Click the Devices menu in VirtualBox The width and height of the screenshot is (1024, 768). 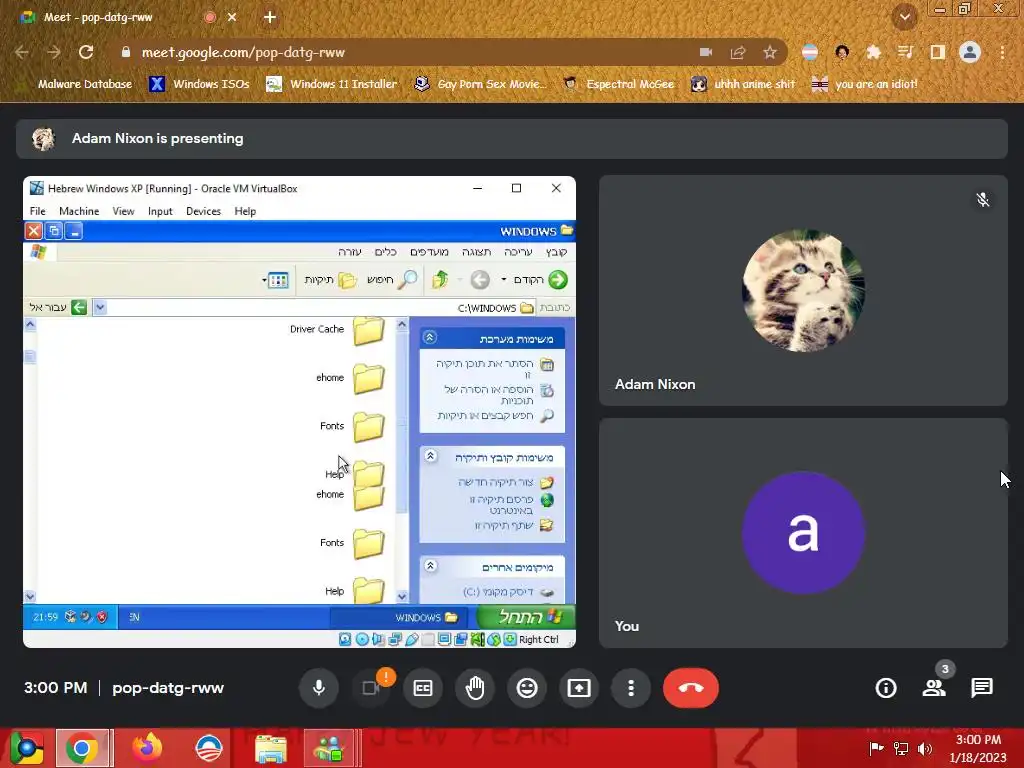click(203, 211)
